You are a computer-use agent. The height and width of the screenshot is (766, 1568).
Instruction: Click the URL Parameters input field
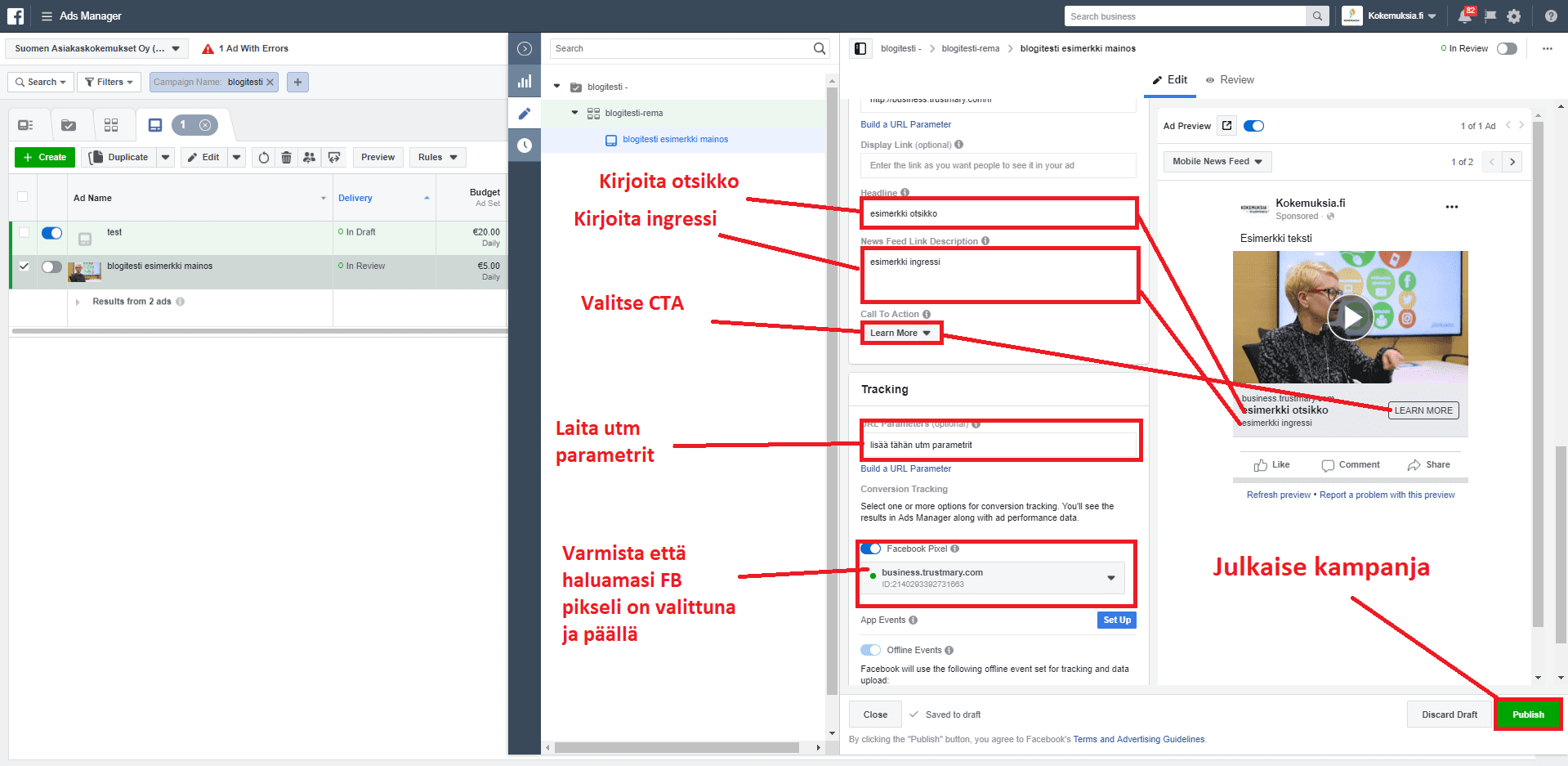click(x=999, y=445)
